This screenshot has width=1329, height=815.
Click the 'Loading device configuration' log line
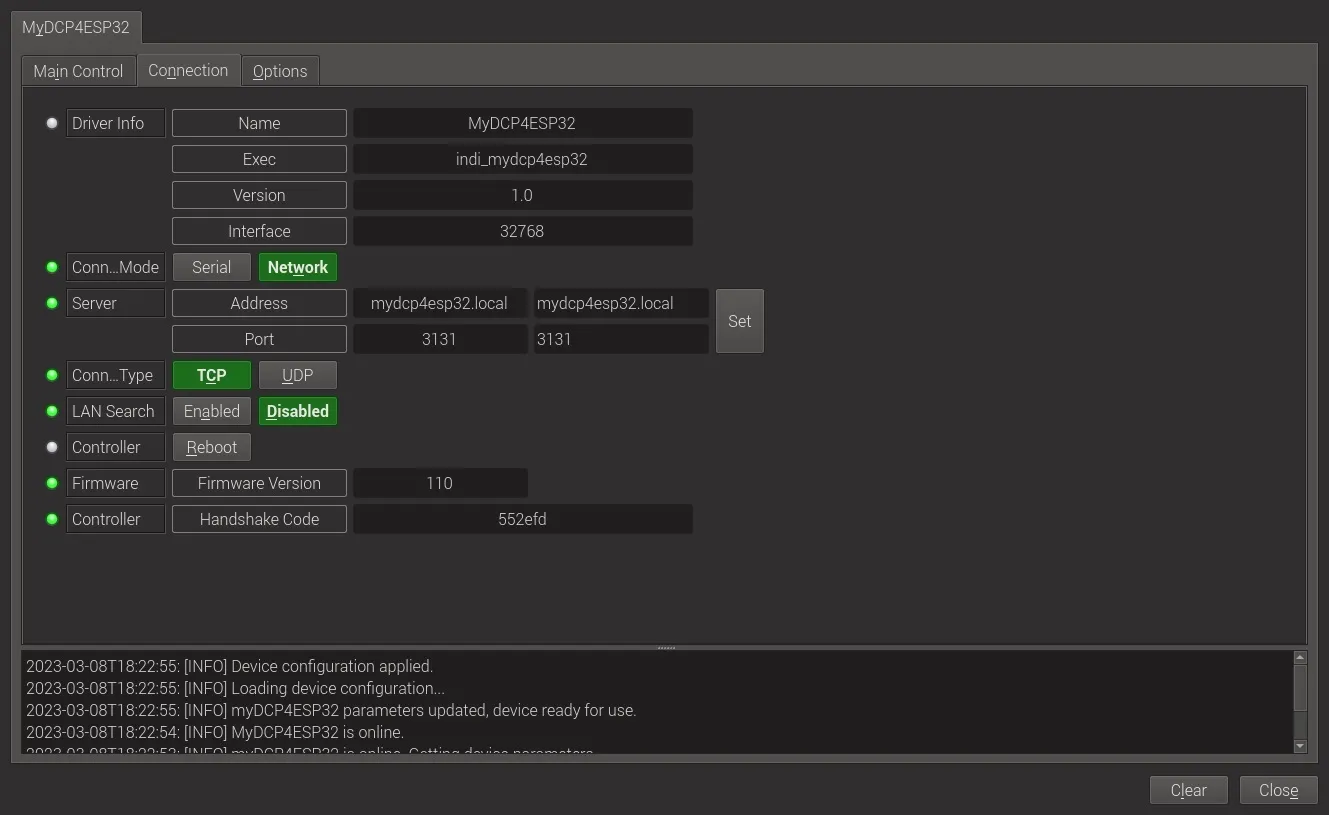(235, 688)
